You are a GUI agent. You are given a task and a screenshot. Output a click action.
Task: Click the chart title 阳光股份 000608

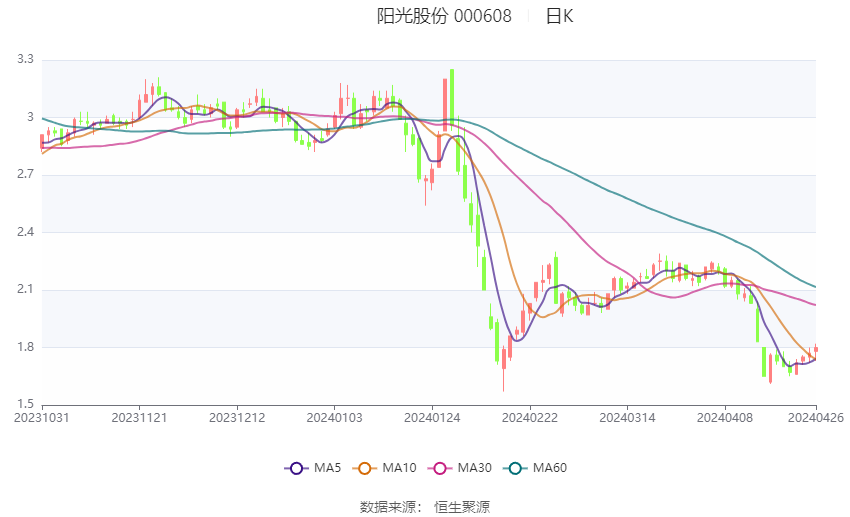pos(444,16)
